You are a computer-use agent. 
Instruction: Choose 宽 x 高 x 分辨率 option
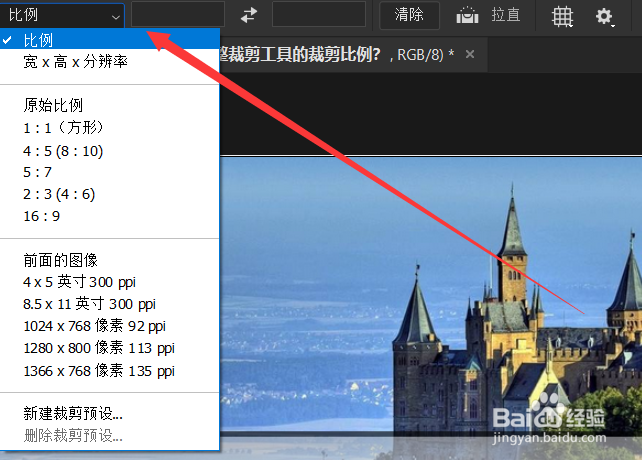(110, 62)
